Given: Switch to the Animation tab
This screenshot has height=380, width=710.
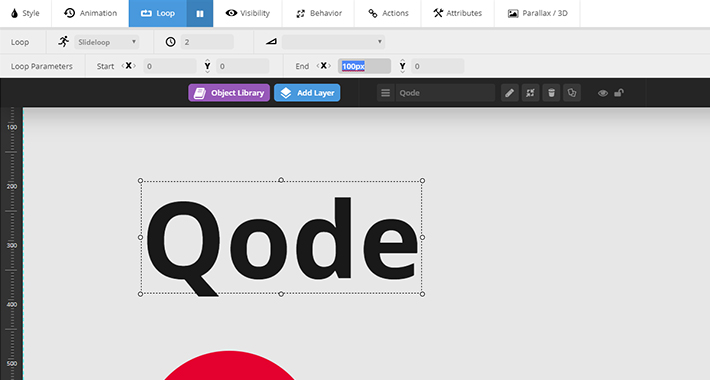Looking at the screenshot, I should 90,14.
